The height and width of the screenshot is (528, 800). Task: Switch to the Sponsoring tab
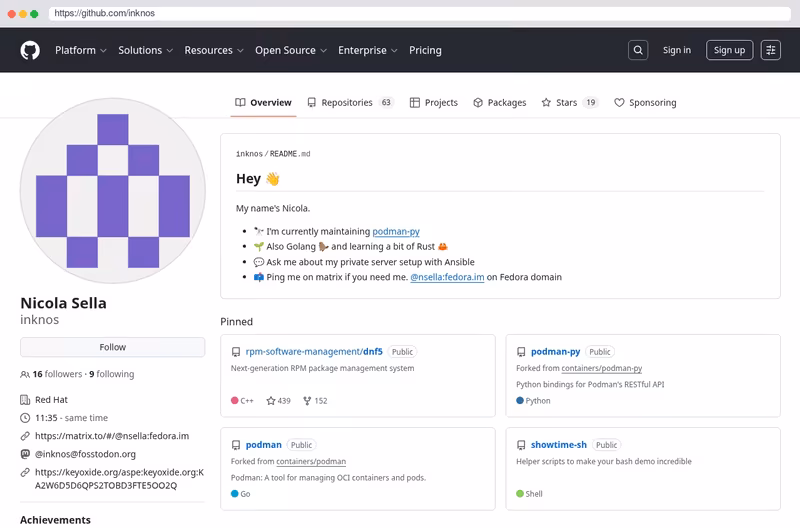(x=645, y=103)
